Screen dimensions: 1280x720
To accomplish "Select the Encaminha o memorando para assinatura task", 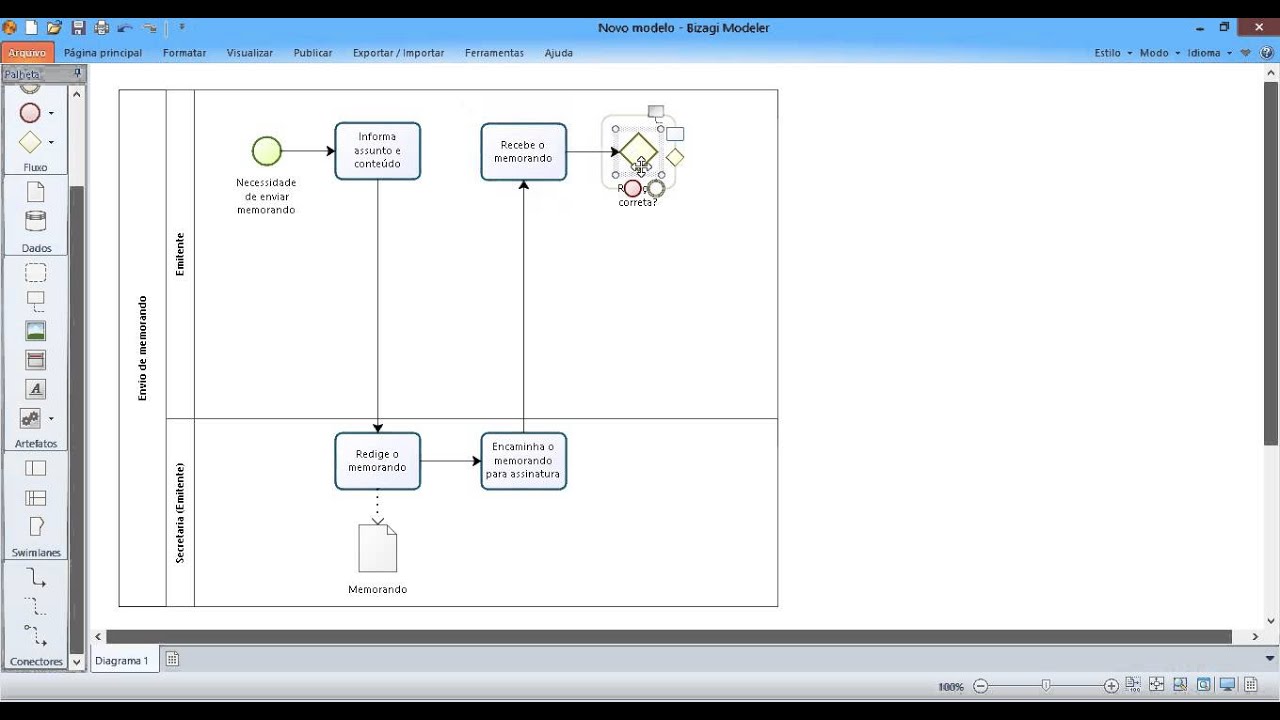I will pyautogui.click(x=523, y=461).
